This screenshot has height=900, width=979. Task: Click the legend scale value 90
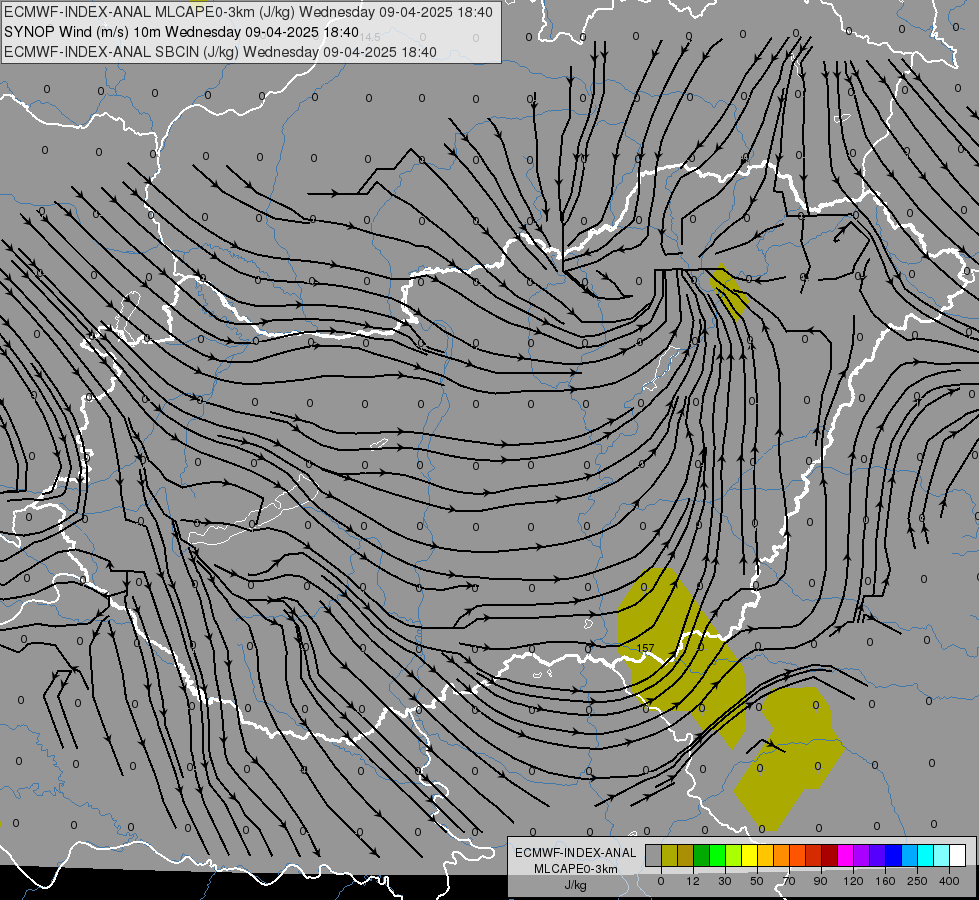[x=820, y=881]
